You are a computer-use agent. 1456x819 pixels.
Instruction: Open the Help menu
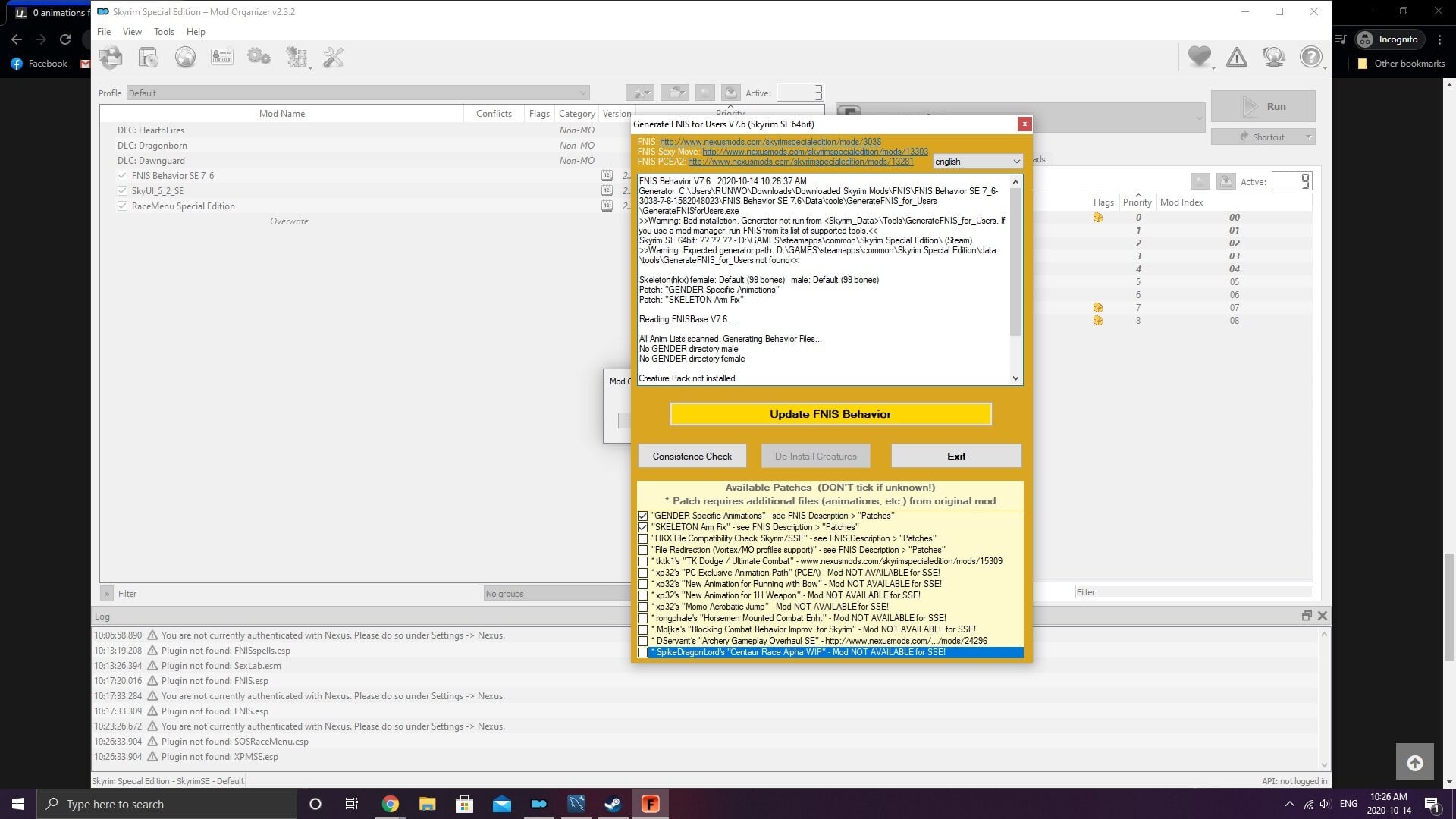(x=196, y=31)
